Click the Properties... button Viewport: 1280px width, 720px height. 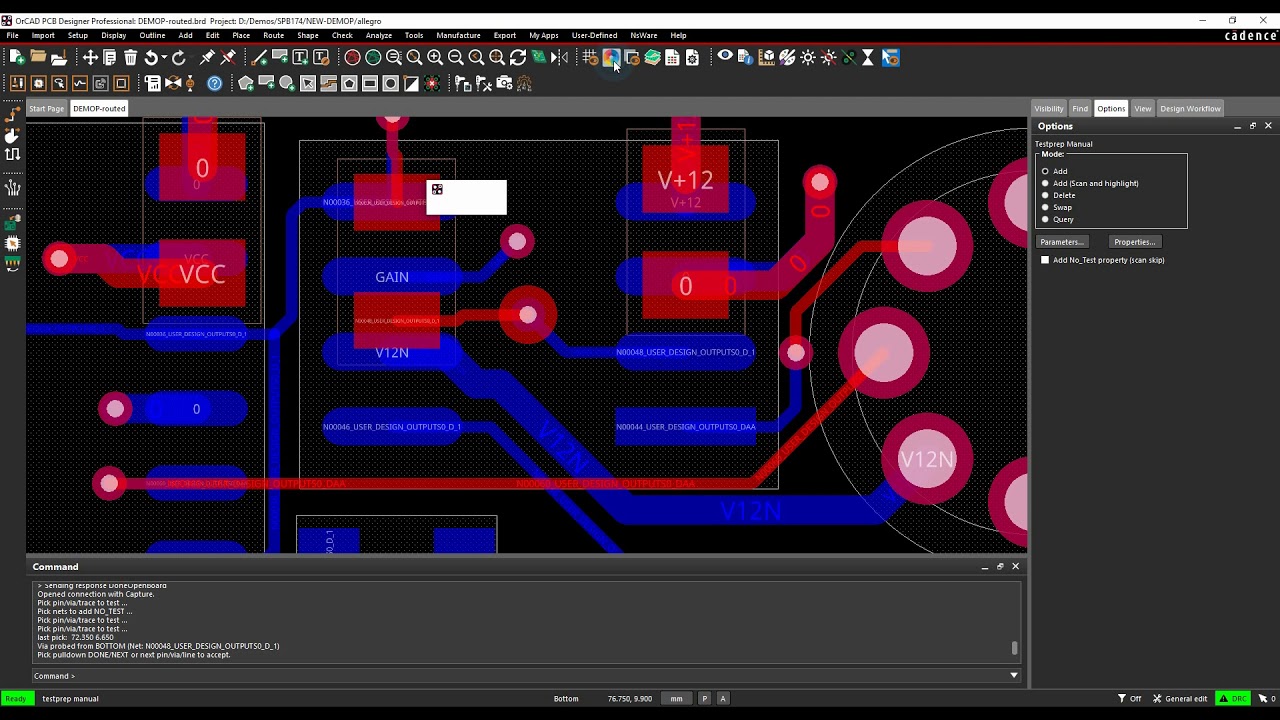(x=1134, y=242)
